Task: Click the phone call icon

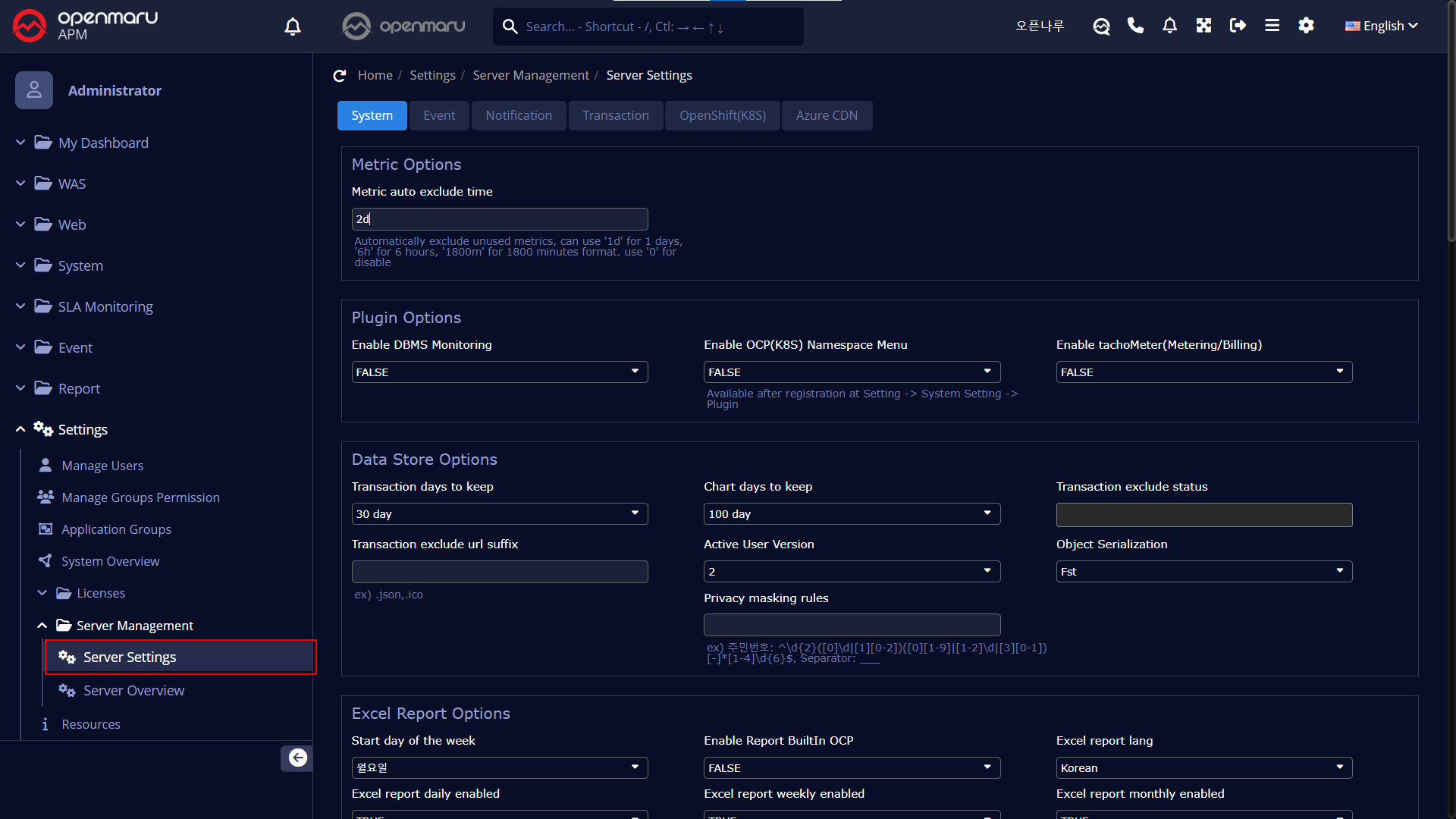Action: pyautogui.click(x=1135, y=26)
